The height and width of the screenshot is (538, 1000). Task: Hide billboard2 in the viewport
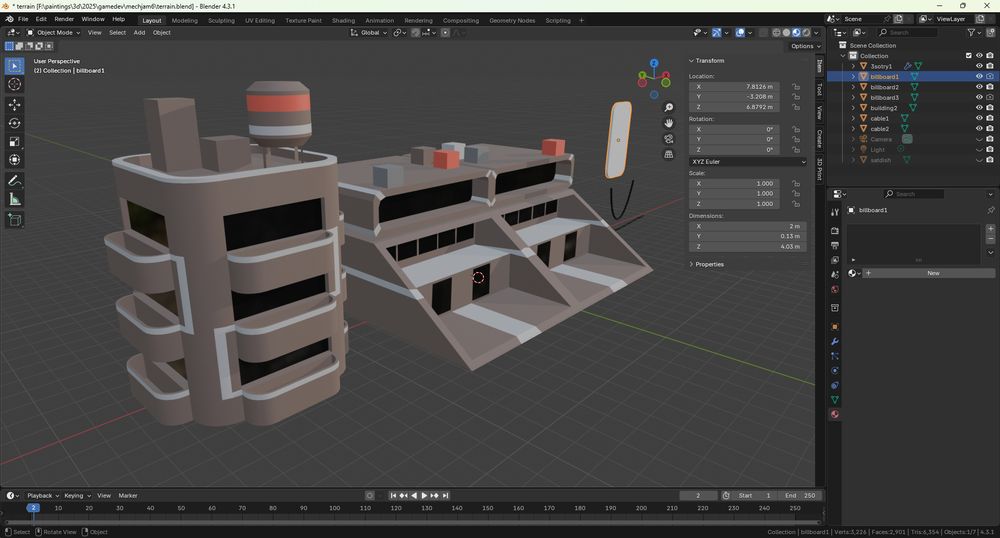click(979, 87)
